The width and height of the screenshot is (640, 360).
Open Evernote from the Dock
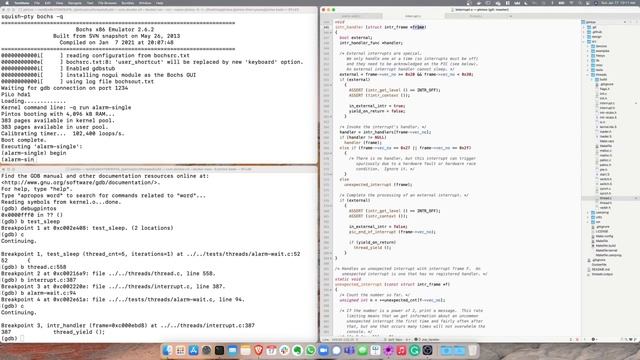pos(298,350)
